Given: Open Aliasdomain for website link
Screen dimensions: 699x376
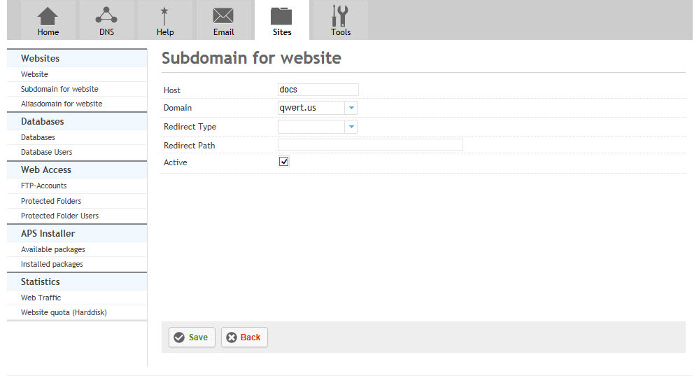Looking at the screenshot, I should 62,104.
